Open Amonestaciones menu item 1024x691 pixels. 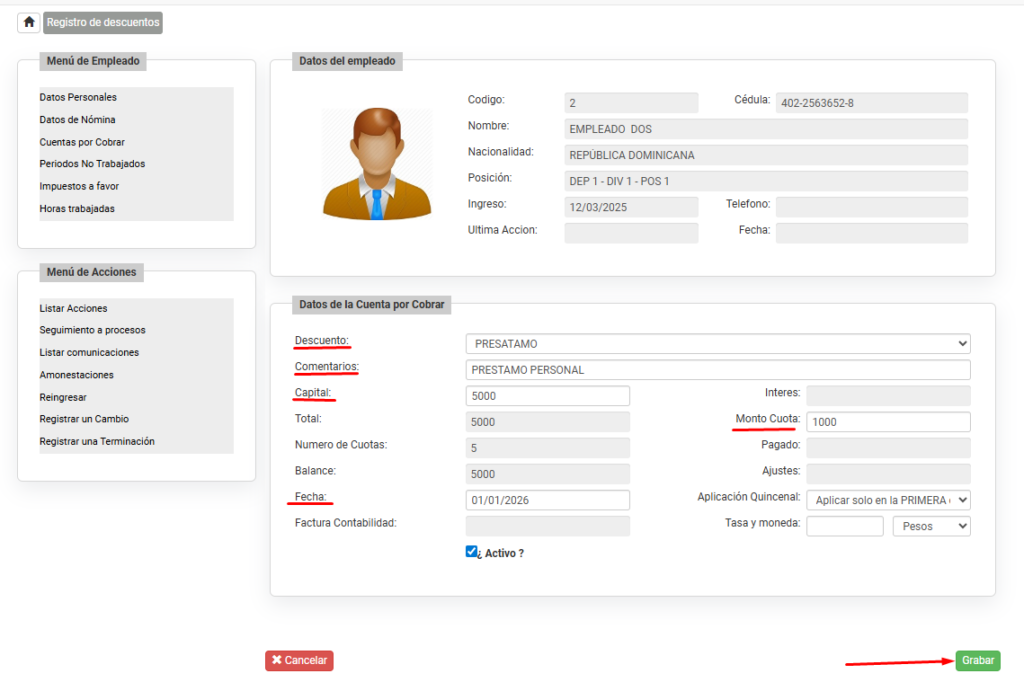(76, 375)
